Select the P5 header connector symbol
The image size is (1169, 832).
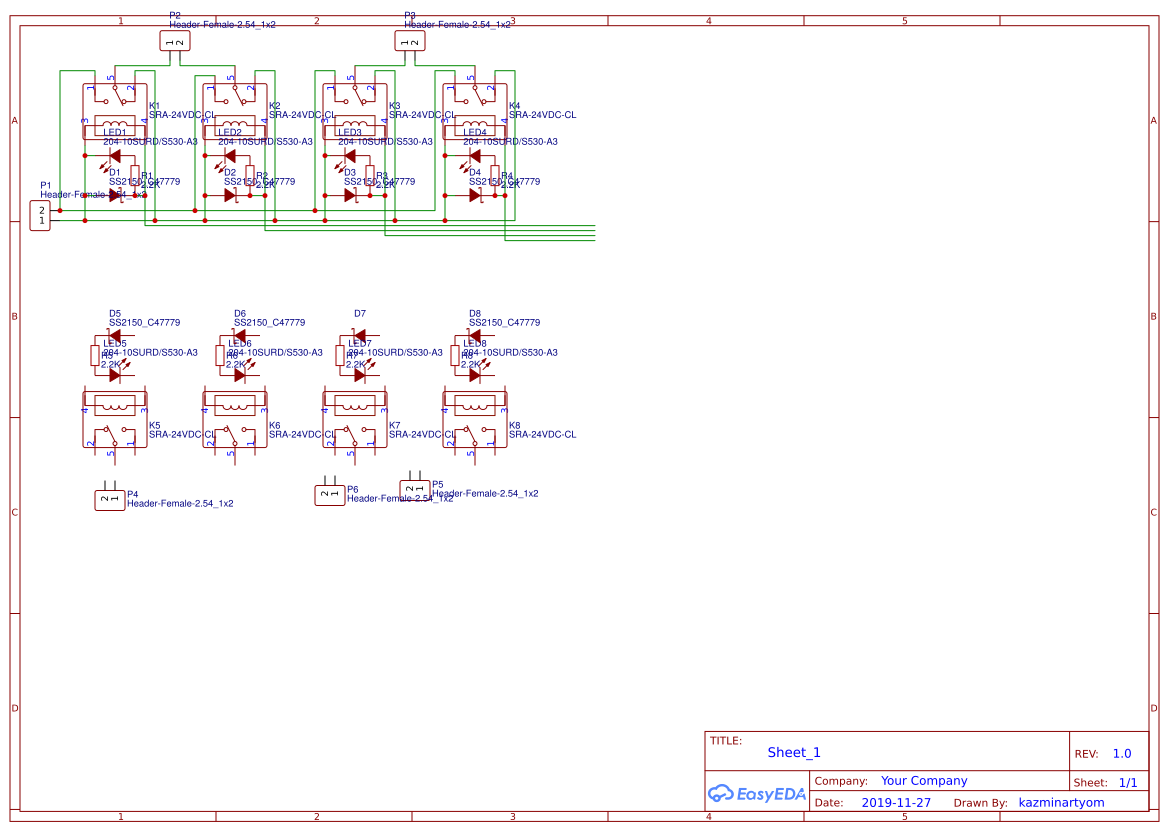tap(415, 489)
